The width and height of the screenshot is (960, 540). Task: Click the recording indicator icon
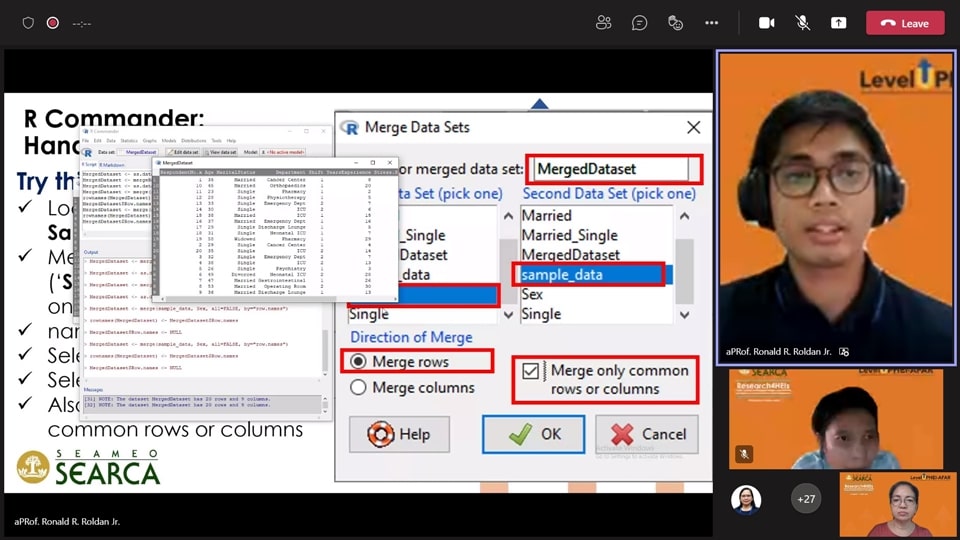[x=52, y=22]
